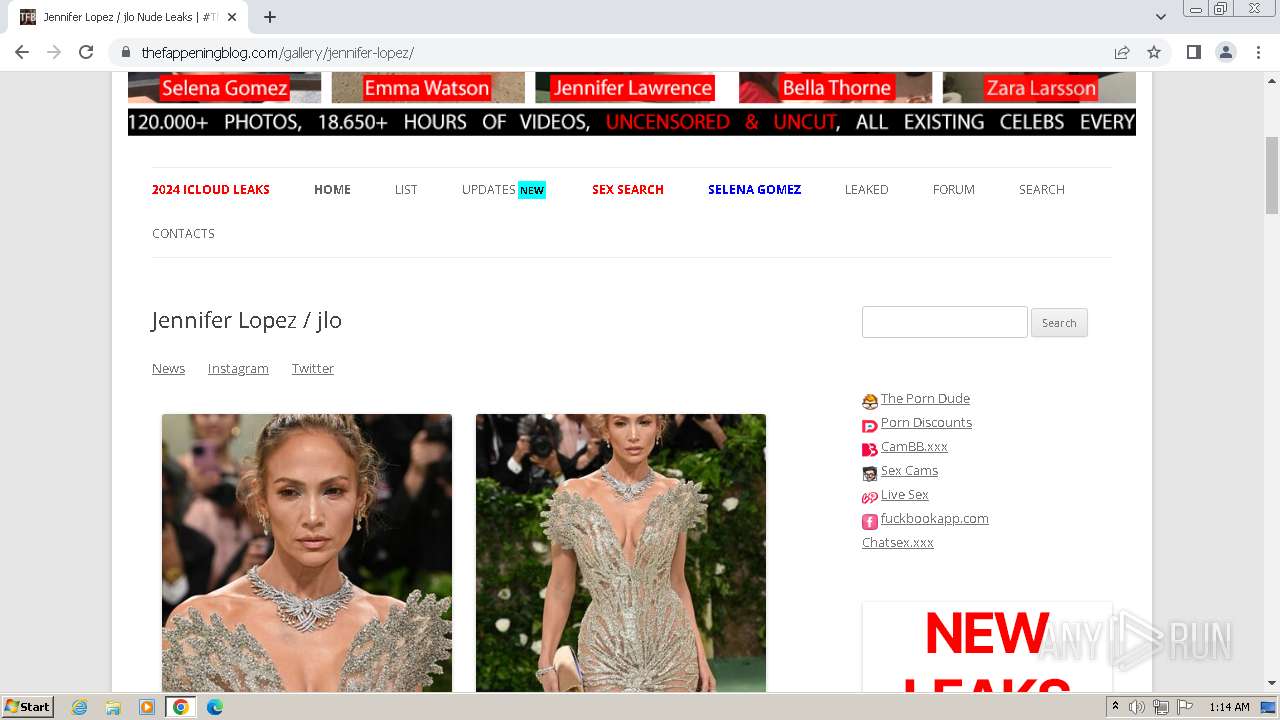Click the browser forward arrow
The width and height of the screenshot is (1280, 720).
coord(54,52)
